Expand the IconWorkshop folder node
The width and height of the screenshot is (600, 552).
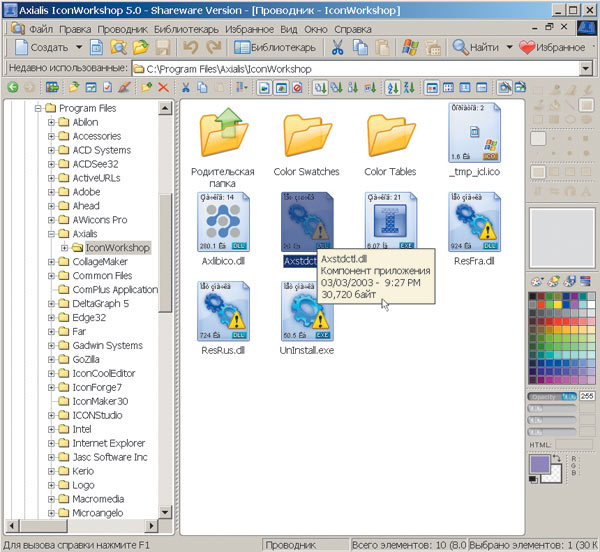tap(65, 248)
